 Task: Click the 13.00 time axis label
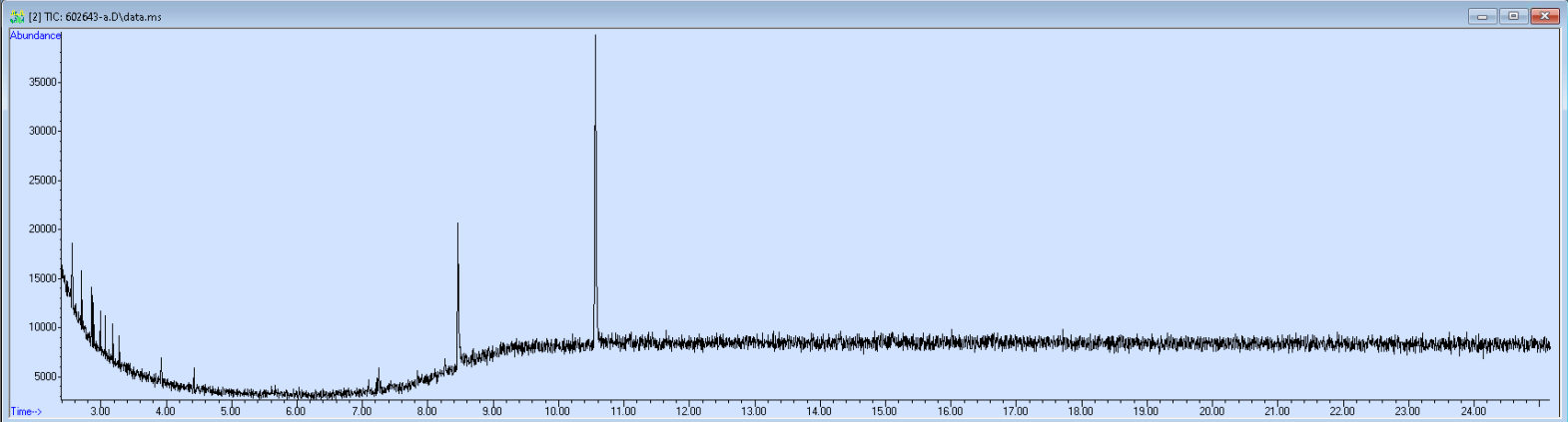point(754,411)
